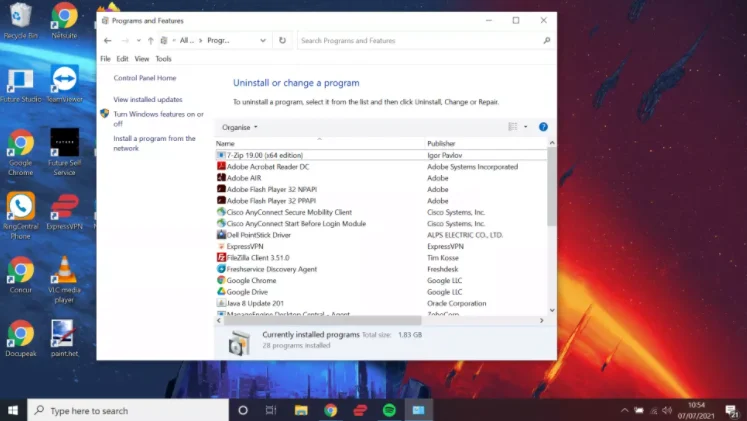Click the scroll down arrow of the program list
The height and width of the screenshot is (421, 747).
coord(552,310)
